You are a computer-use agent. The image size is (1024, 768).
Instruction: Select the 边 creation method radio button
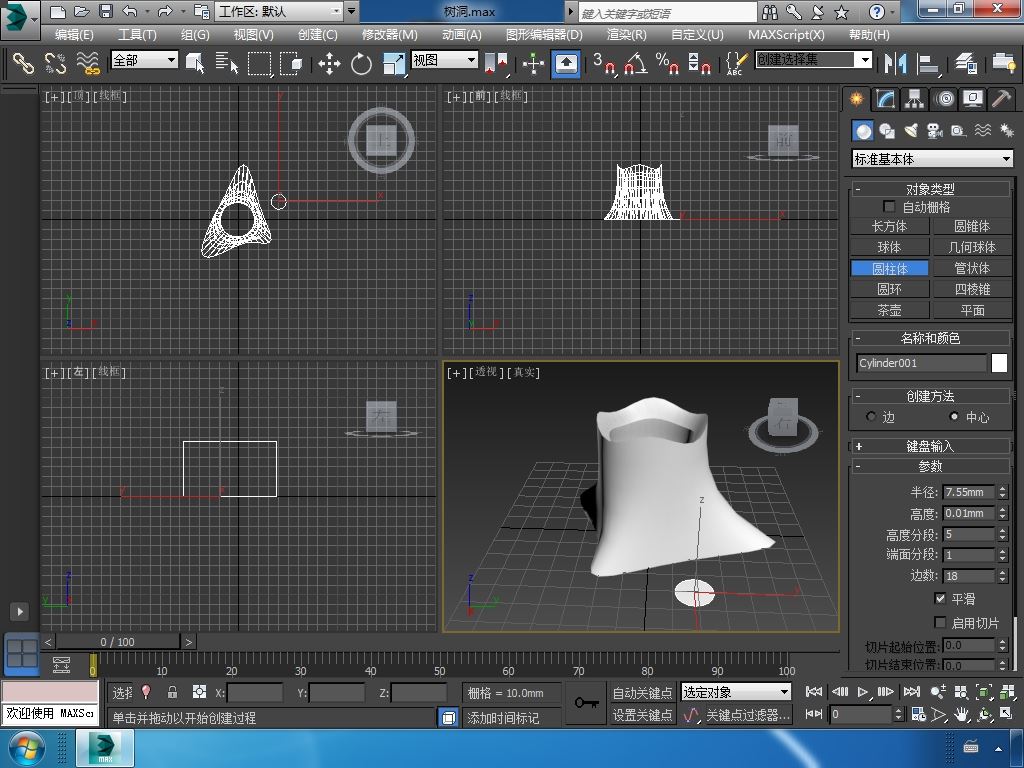871,417
